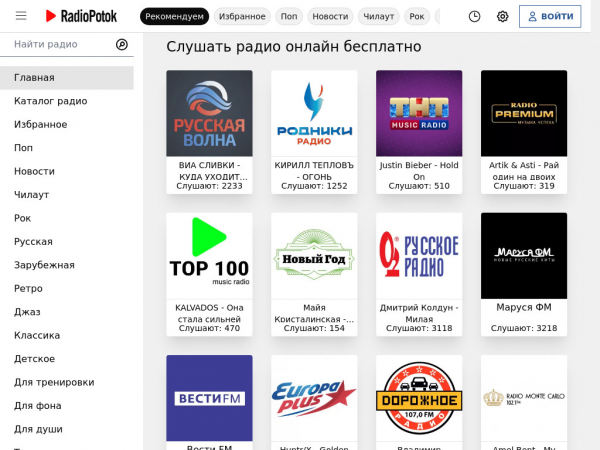Click the Слушают: 3118 listener count
Viewport: 600px width, 450px height.
point(419,328)
